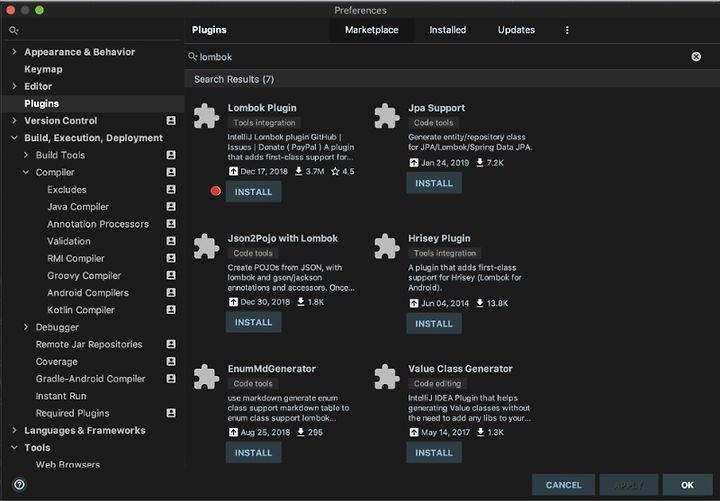This screenshot has height=501, width=720.
Task: Open the Value Class Generator title
Action: click(460, 369)
